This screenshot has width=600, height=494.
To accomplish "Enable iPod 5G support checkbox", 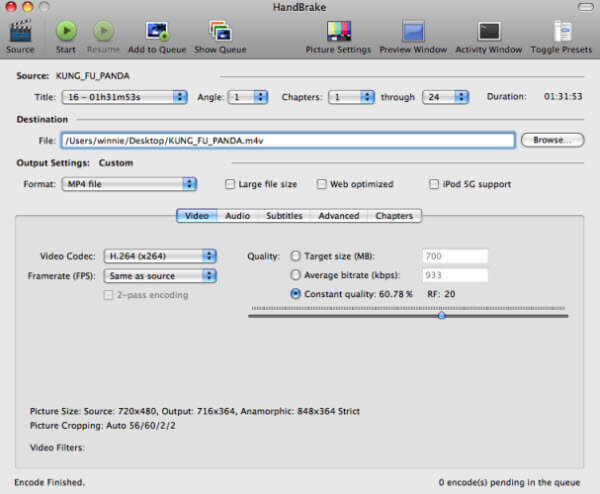I will coord(434,184).
